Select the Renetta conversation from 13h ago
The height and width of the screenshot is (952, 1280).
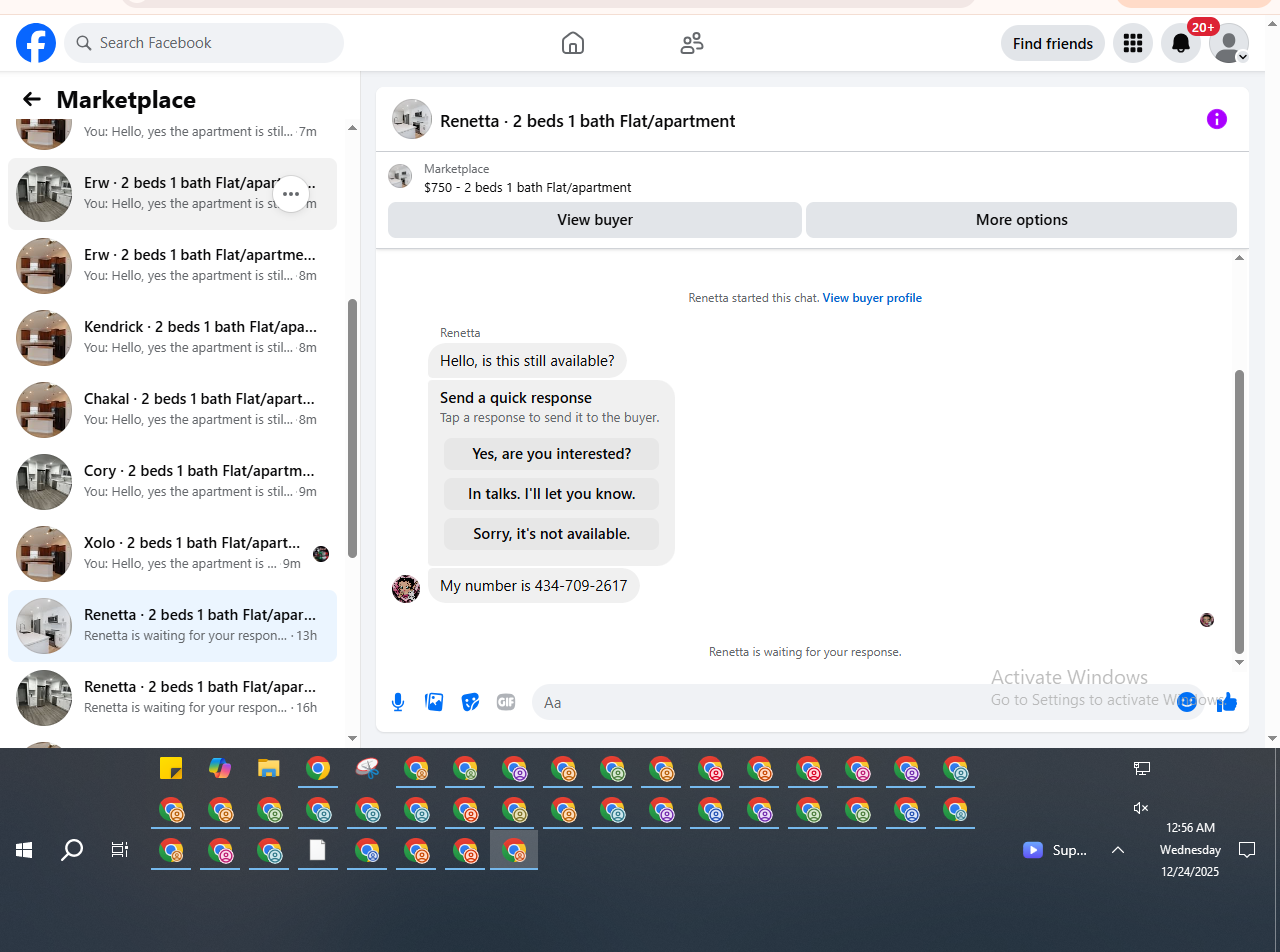click(x=172, y=626)
